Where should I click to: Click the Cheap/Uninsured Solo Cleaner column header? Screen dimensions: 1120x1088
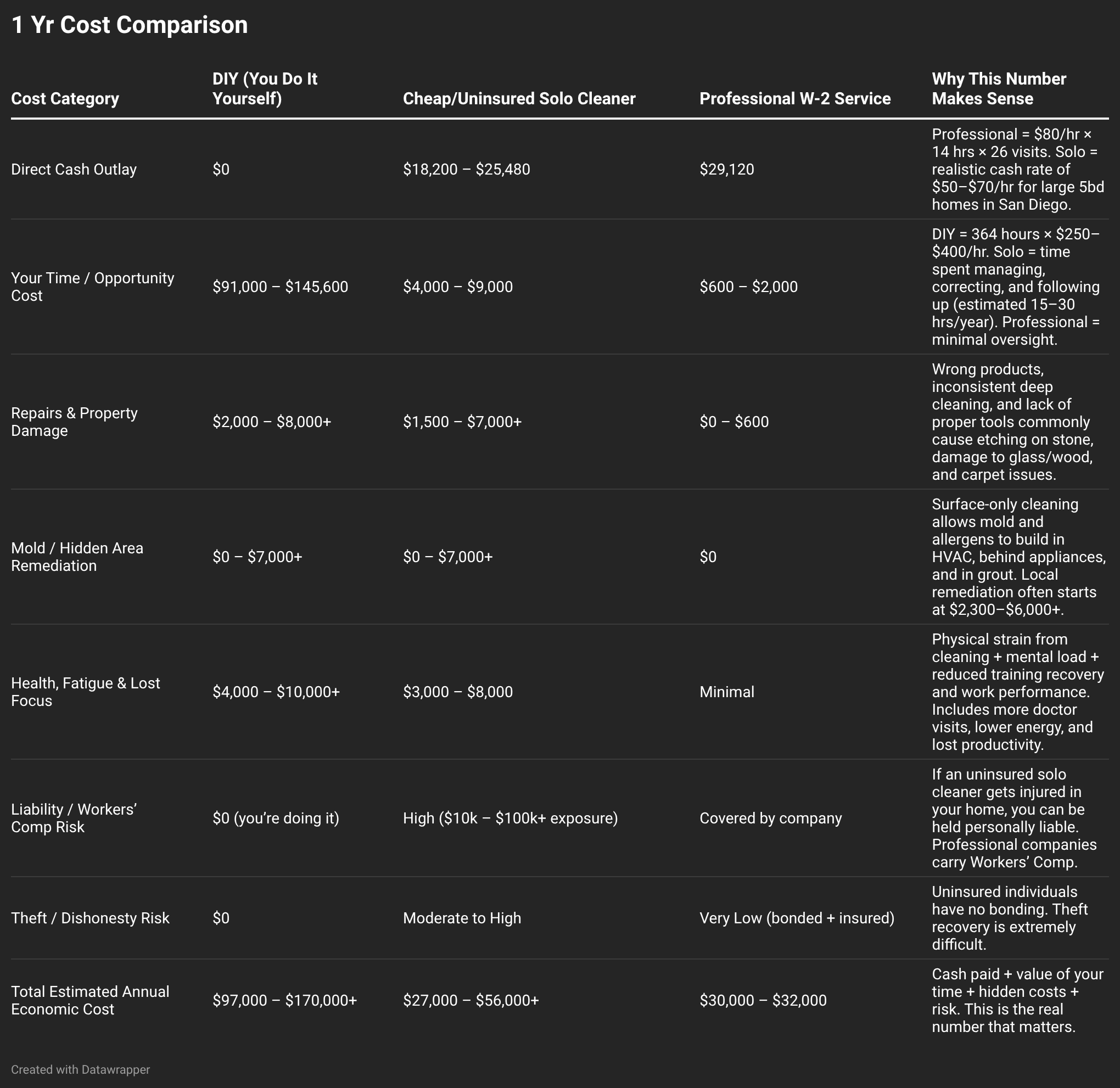click(519, 99)
